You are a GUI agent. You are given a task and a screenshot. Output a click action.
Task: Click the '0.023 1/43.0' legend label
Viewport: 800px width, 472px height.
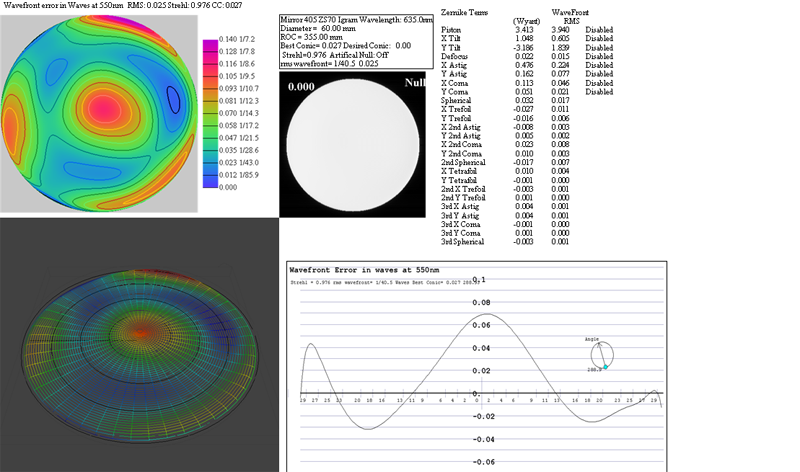click(239, 162)
